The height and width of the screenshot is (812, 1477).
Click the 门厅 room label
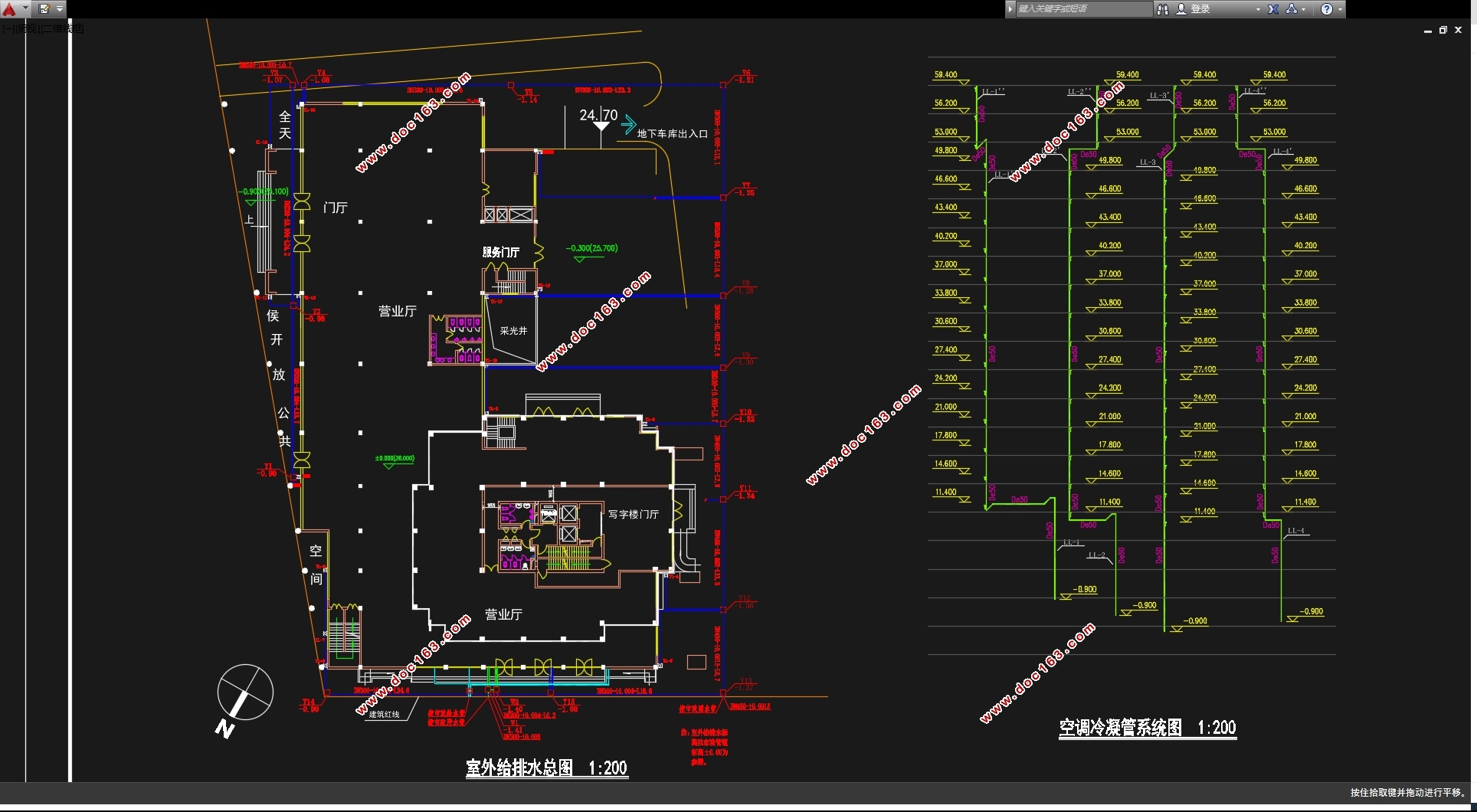[x=336, y=208]
